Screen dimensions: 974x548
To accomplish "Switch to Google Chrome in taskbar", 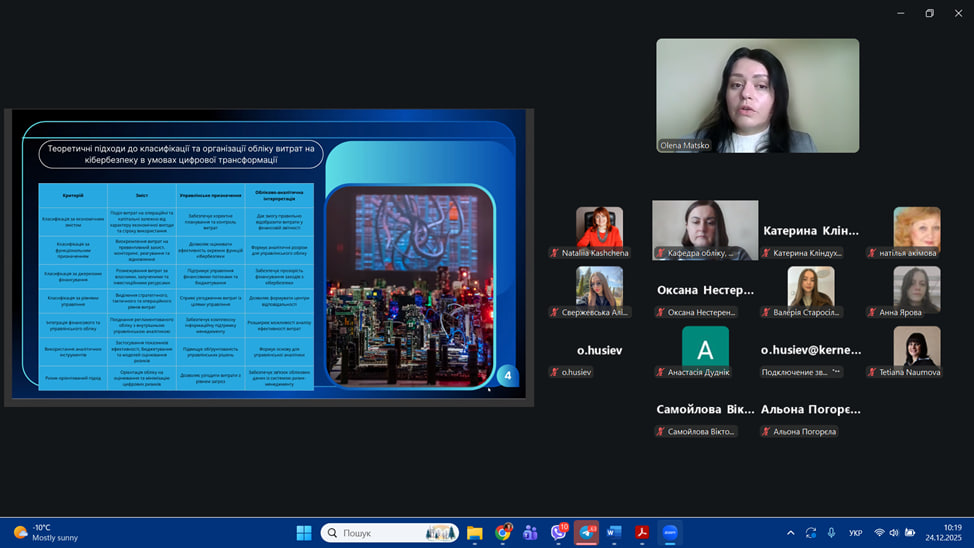I will coord(502,533).
